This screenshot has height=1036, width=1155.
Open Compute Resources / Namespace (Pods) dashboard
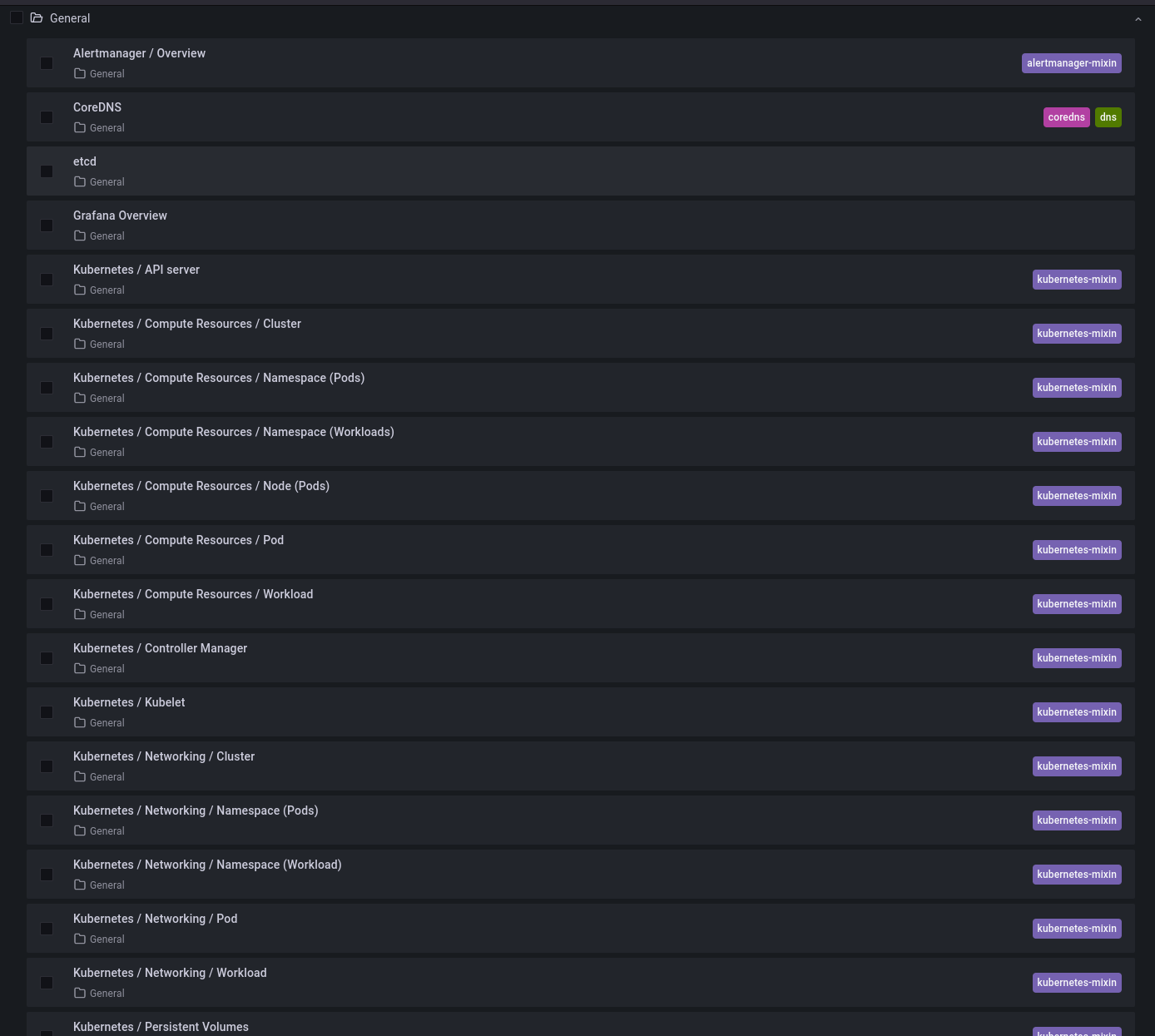pos(219,378)
